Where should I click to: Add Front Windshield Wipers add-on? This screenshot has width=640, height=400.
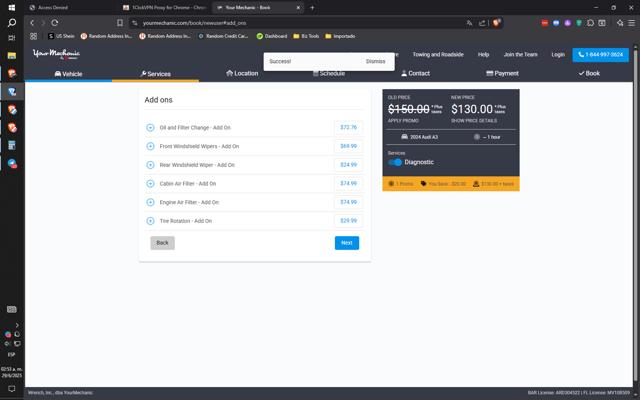[x=150, y=146]
